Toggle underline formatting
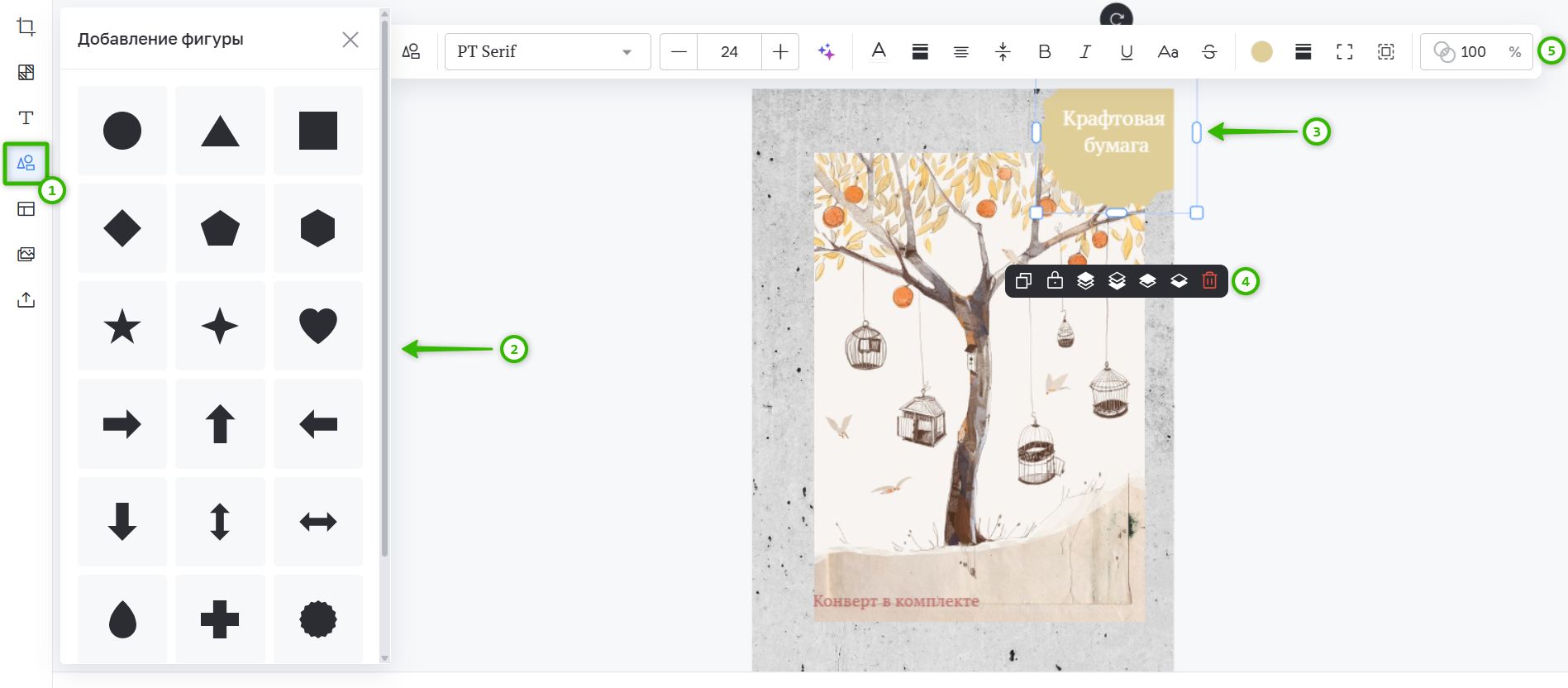 click(1127, 52)
